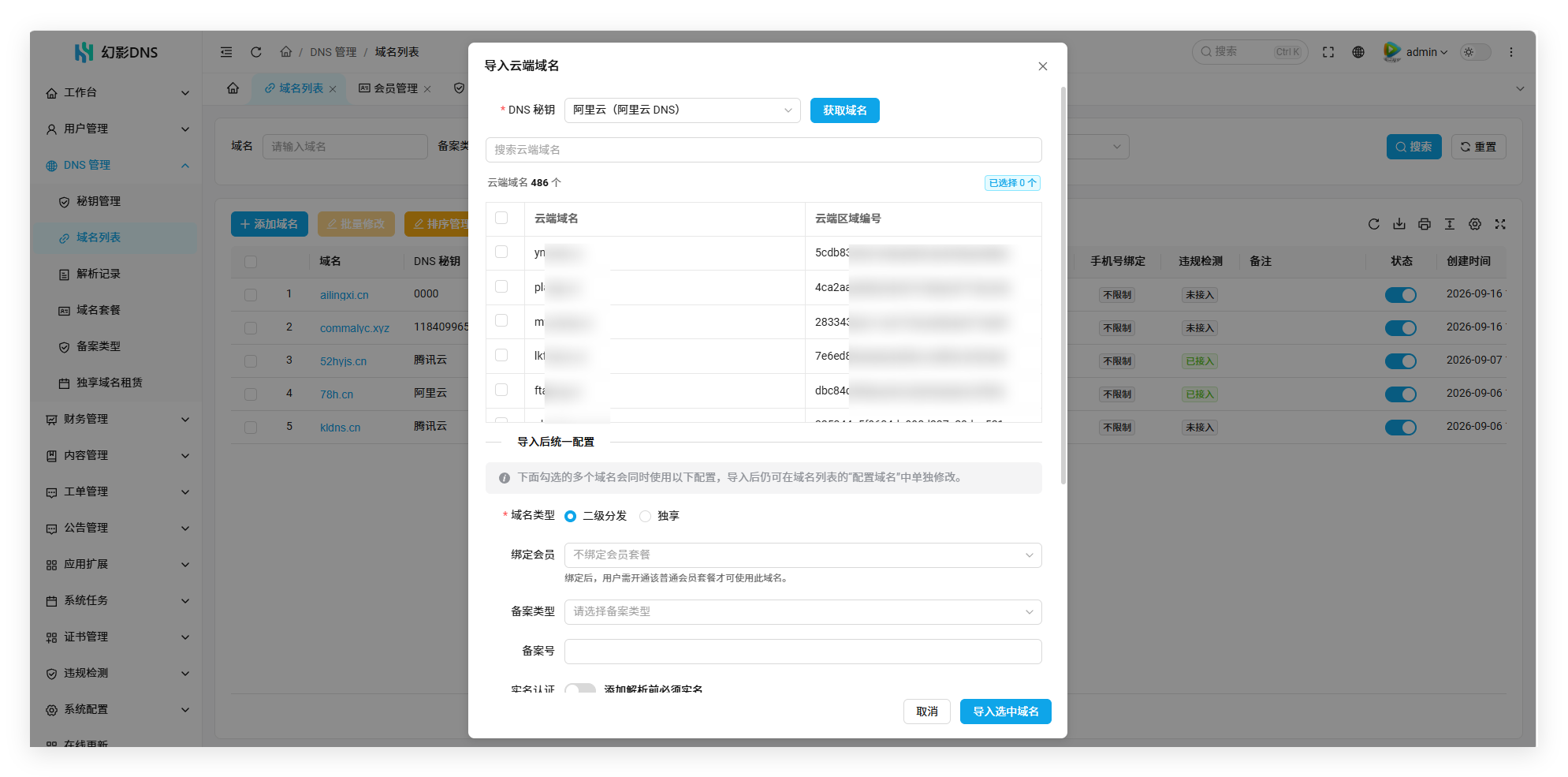Open 秘钥管理 in sidebar

click(x=117, y=201)
